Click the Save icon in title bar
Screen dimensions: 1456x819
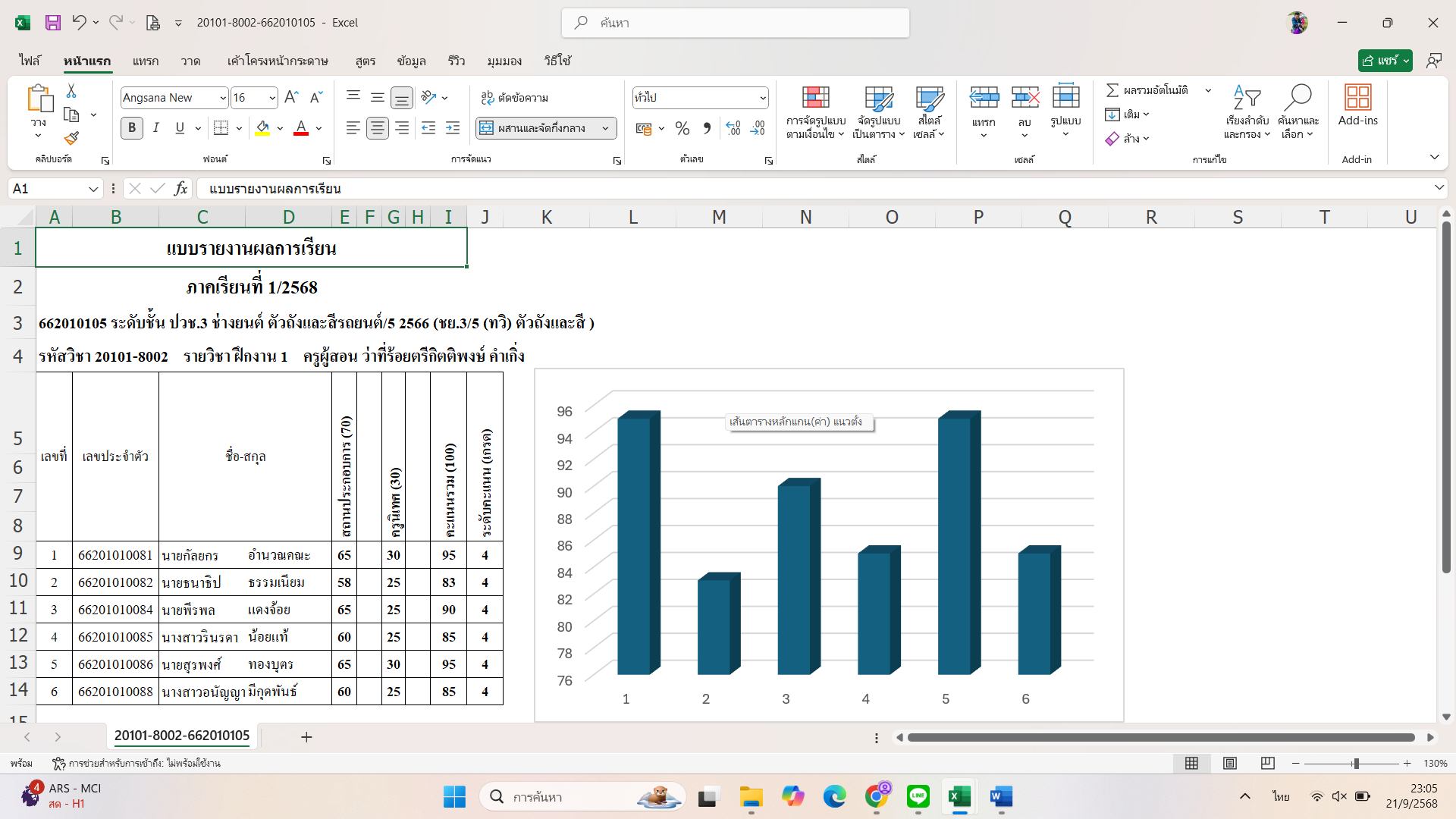(52, 23)
